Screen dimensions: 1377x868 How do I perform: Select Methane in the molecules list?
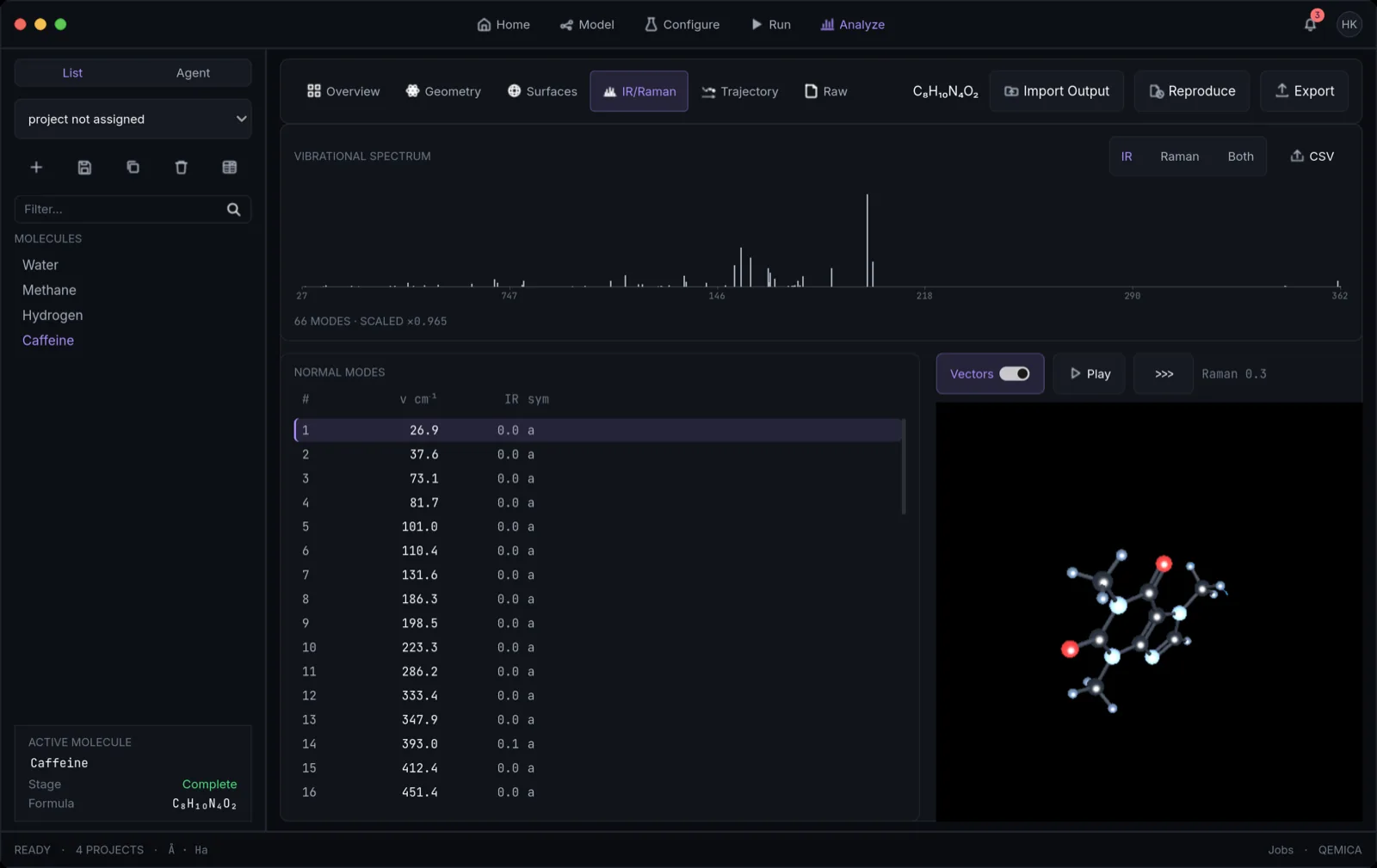click(x=49, y=290)
